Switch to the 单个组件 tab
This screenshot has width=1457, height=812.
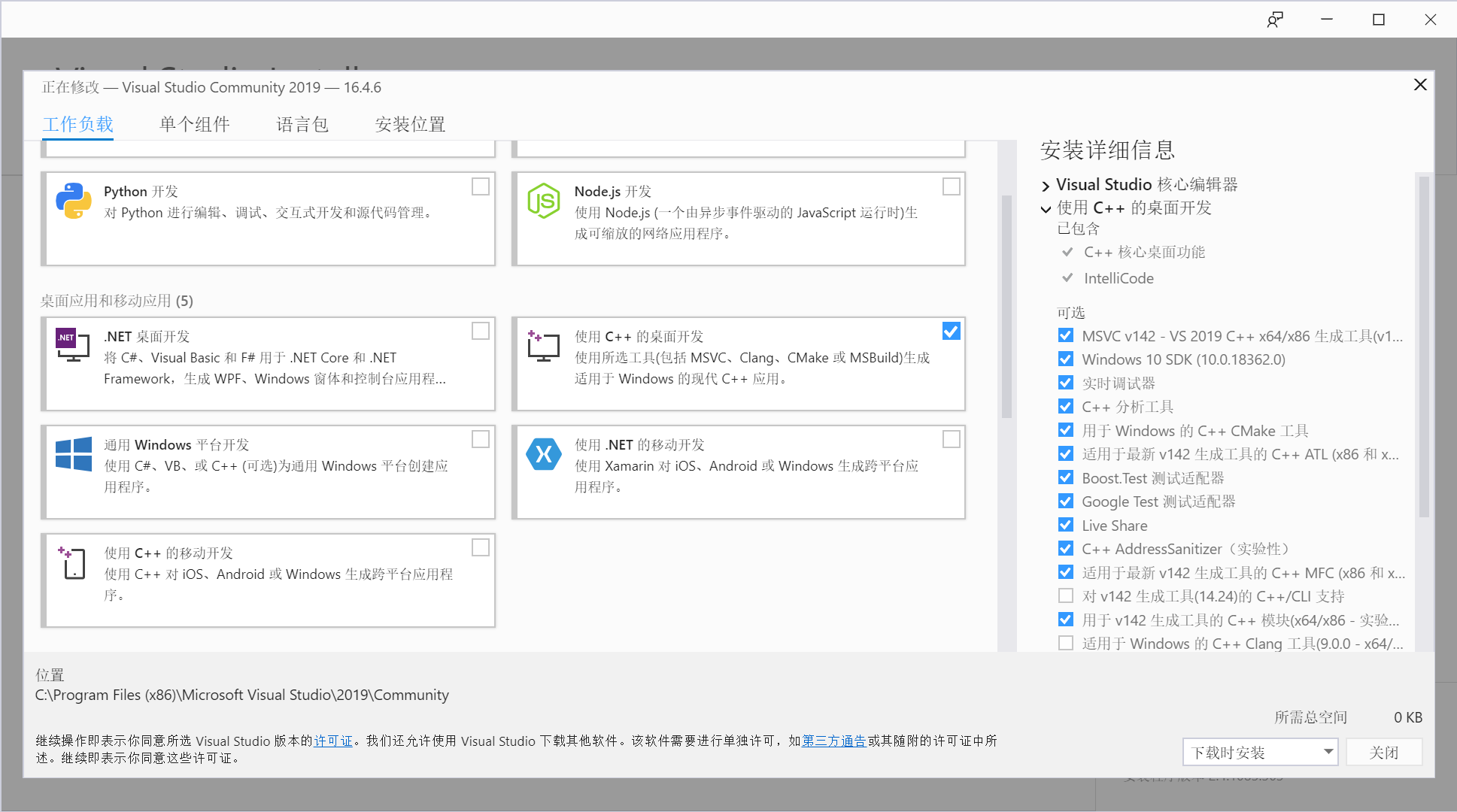tap(195, 124)
